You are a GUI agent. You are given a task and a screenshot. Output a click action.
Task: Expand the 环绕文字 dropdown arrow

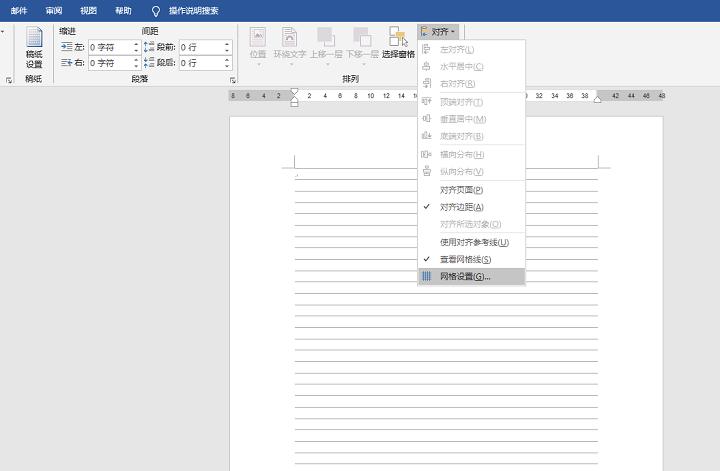(x=290, y=64)
